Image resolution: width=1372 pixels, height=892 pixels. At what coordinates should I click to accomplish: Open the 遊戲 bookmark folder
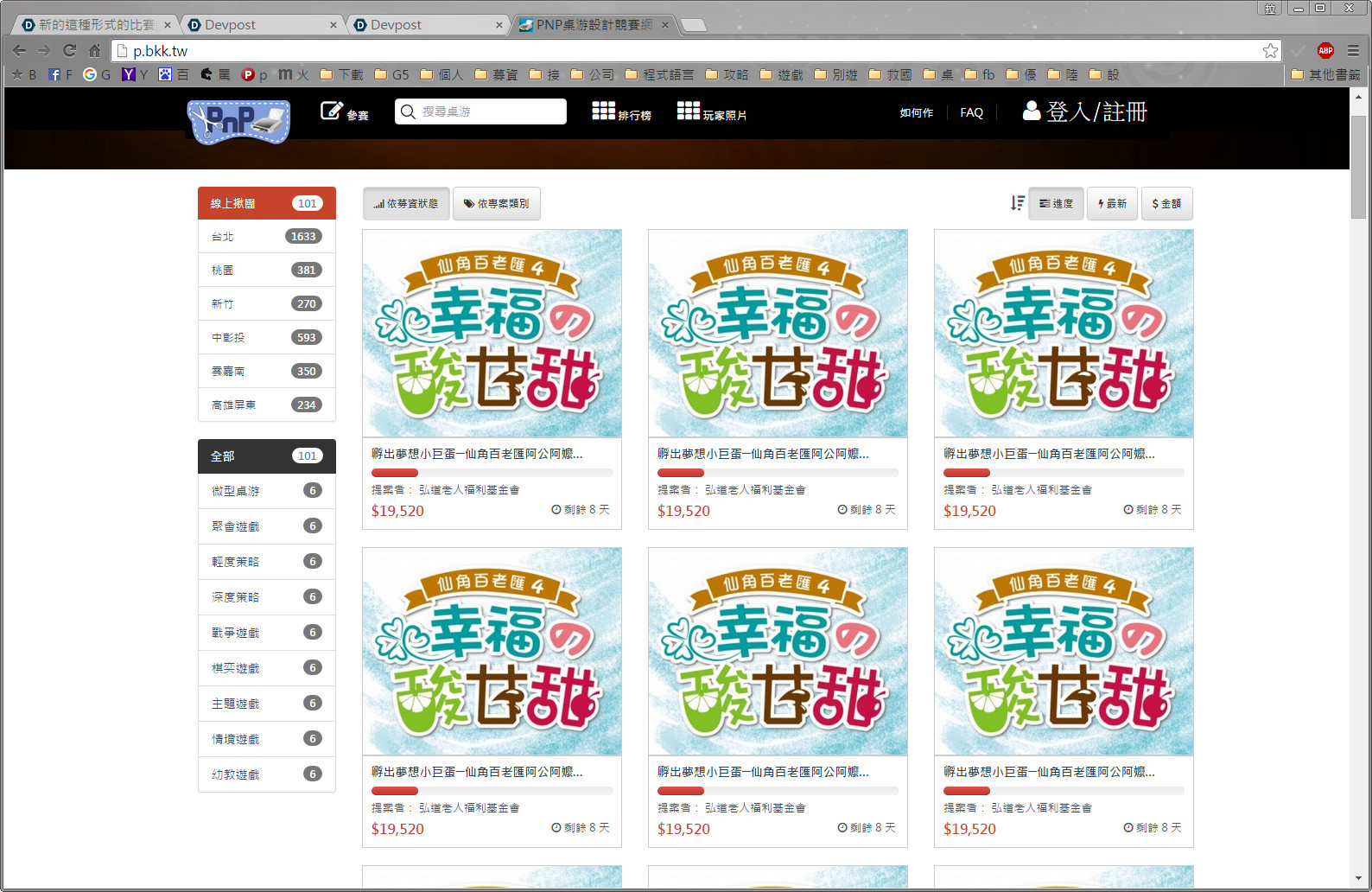[x=781, y=75]
